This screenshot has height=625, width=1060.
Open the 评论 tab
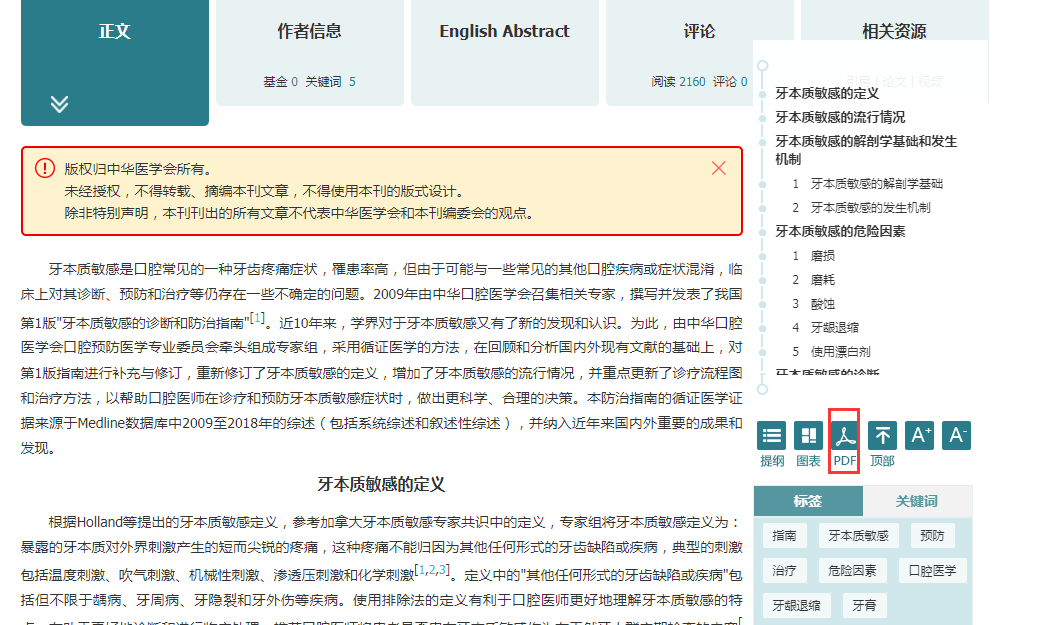coord(699,52)
